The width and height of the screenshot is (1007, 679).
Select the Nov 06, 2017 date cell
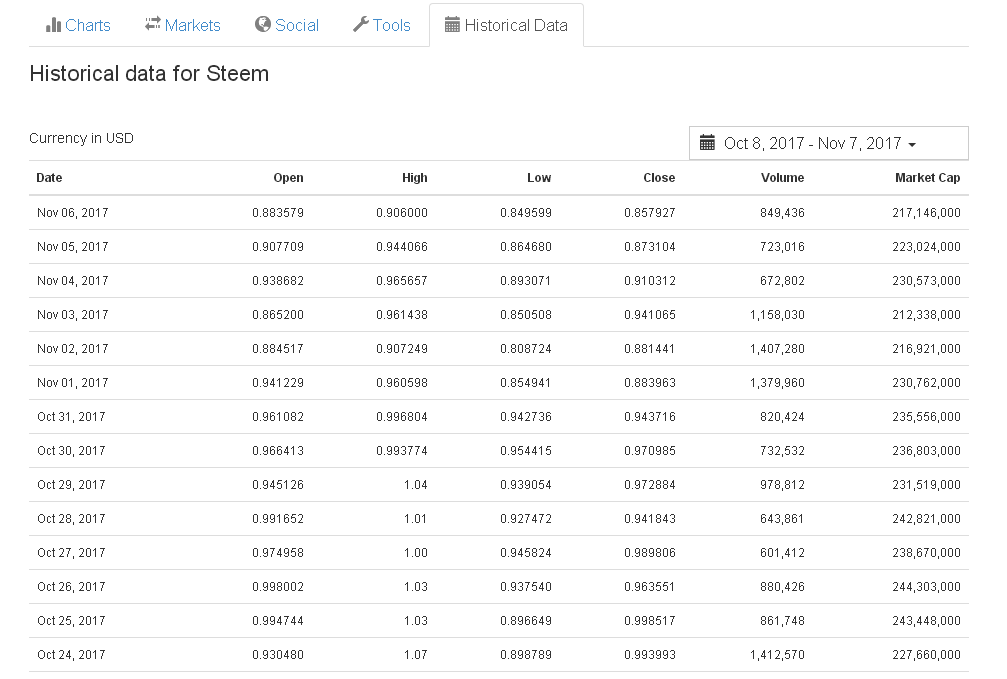73,213
